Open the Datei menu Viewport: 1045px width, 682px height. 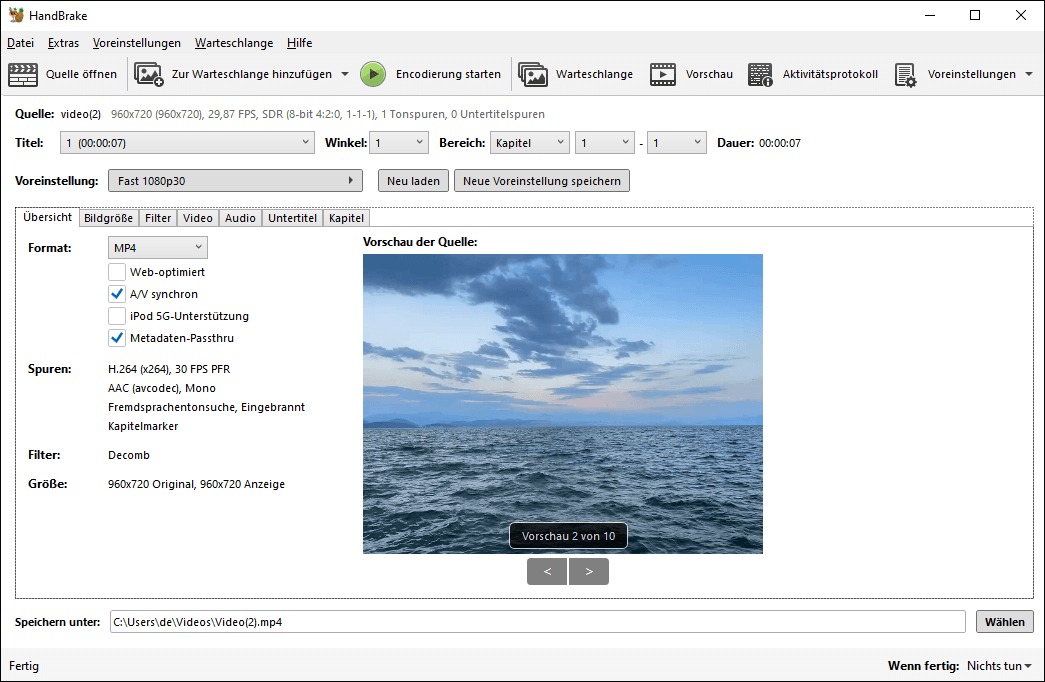coord(21,43)
